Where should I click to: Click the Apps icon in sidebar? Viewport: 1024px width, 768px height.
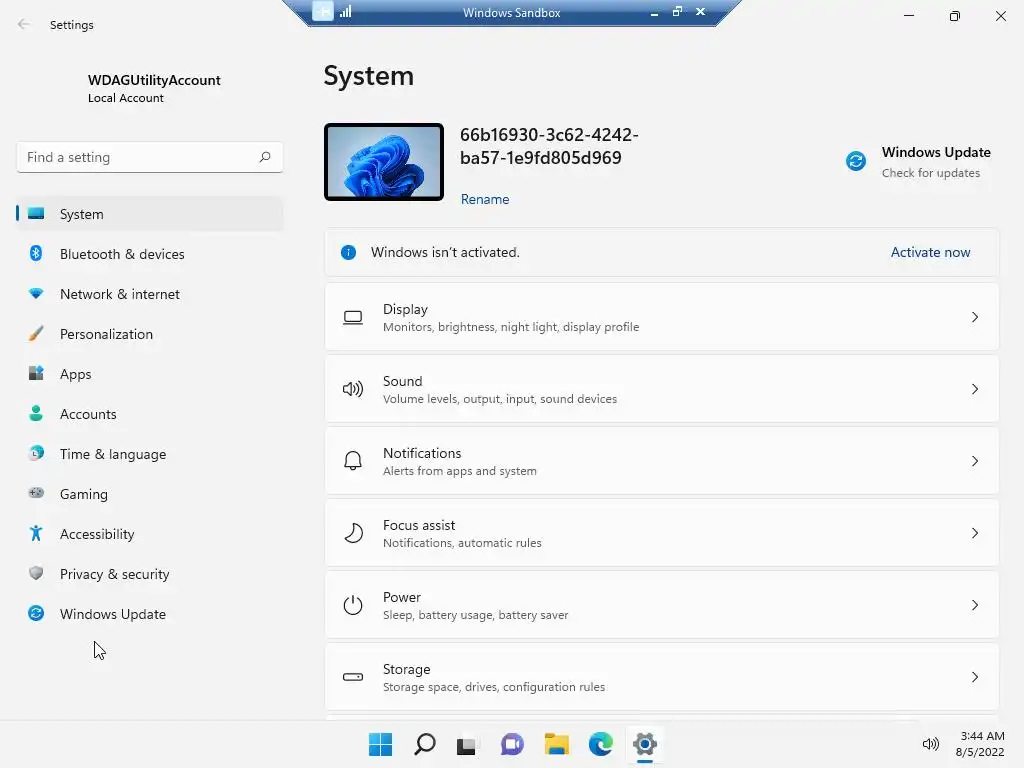click(36, 374)
